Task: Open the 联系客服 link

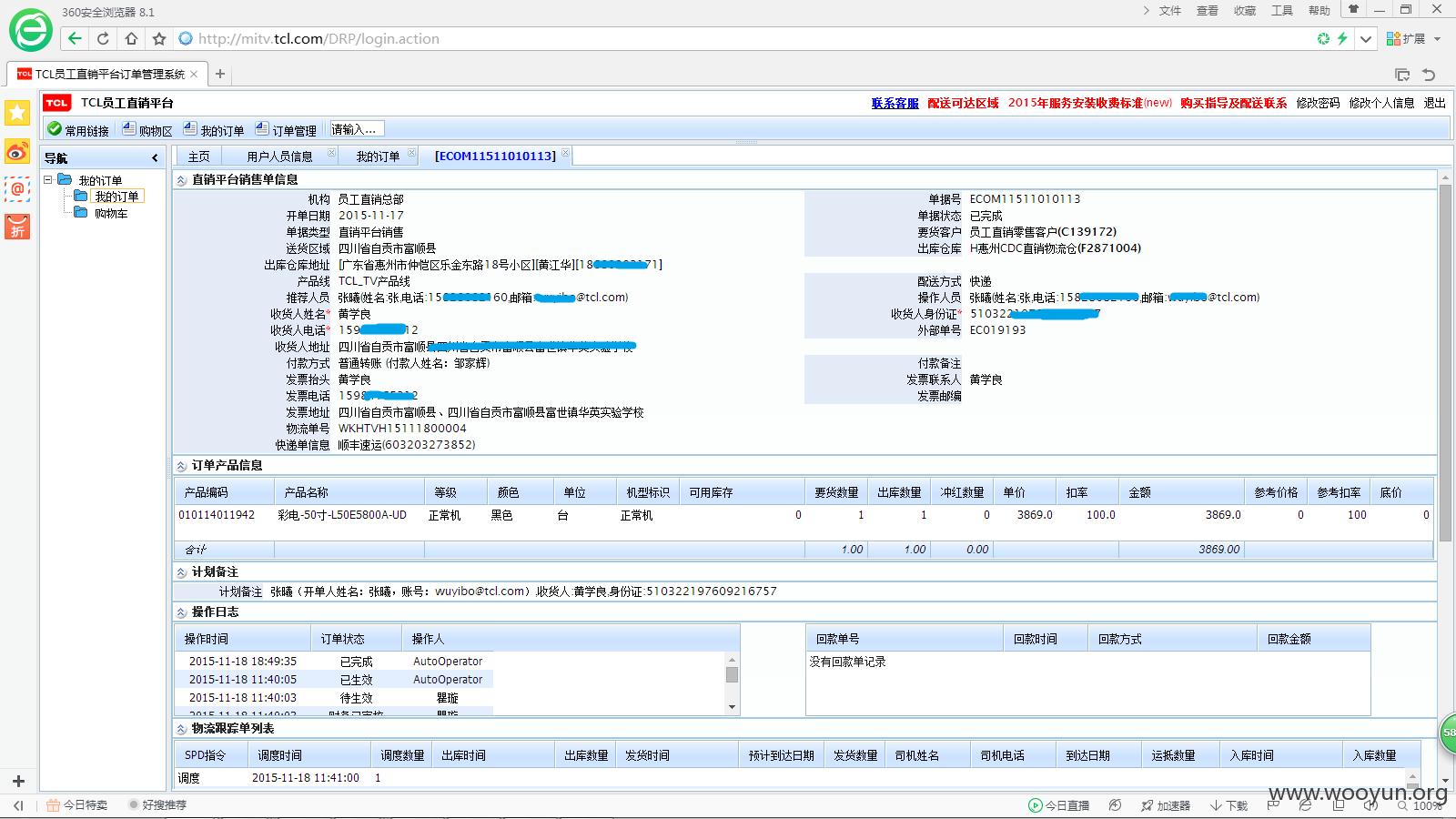Action: (895, 103)
